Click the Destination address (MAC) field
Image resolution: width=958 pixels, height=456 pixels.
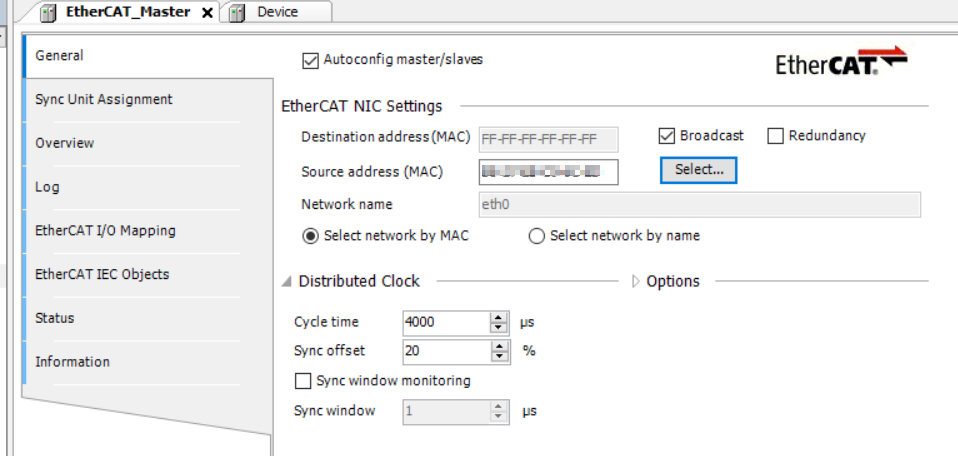point(549,140)
